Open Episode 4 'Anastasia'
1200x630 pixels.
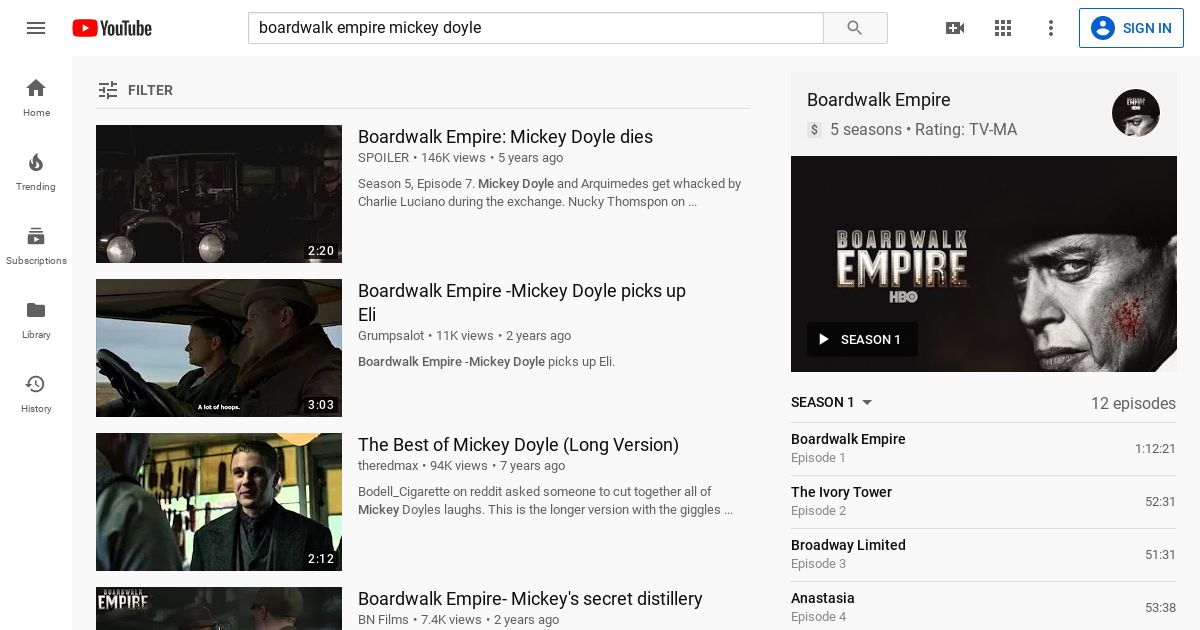click(983, 607)
